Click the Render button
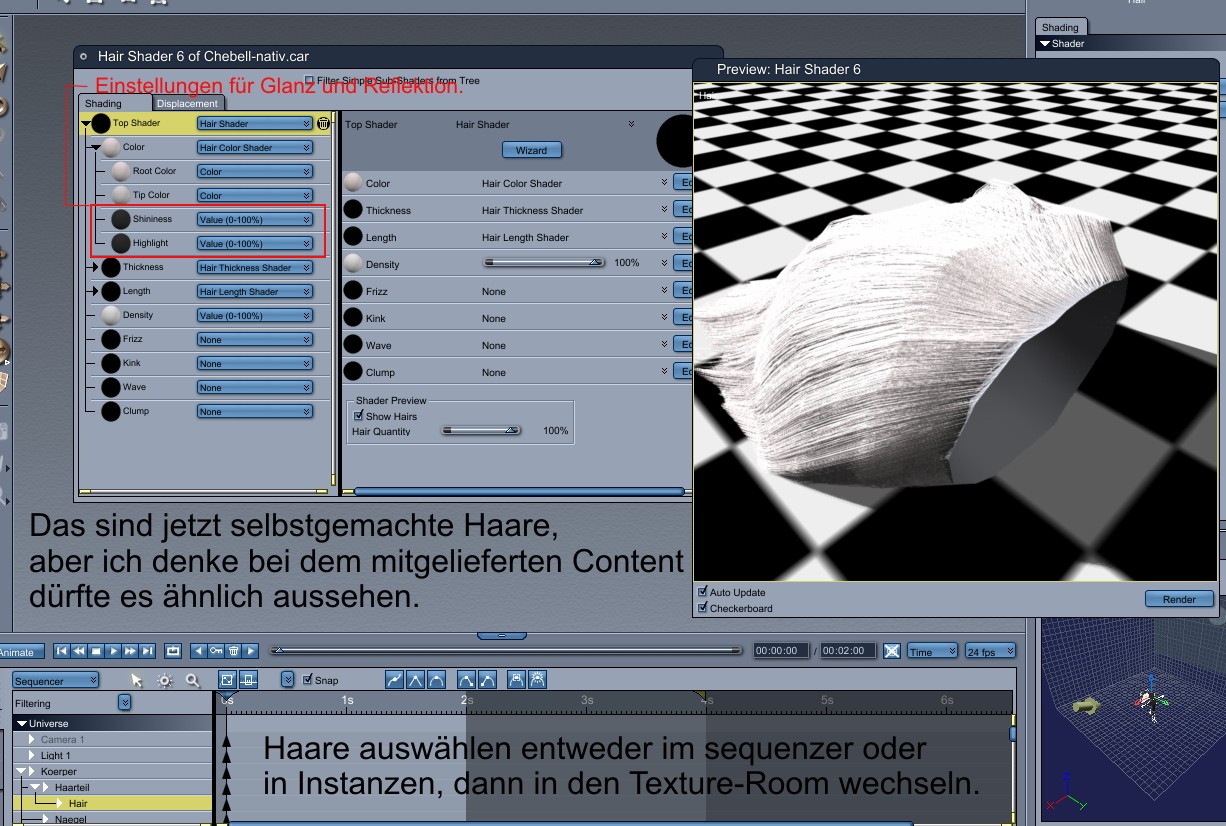 (x=1179, y=599)
